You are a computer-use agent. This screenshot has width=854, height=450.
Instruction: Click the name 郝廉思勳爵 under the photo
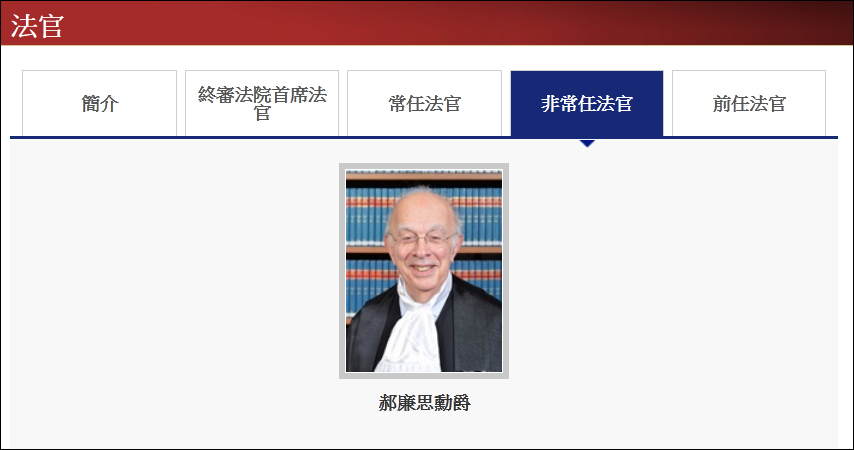click(424, 403)
